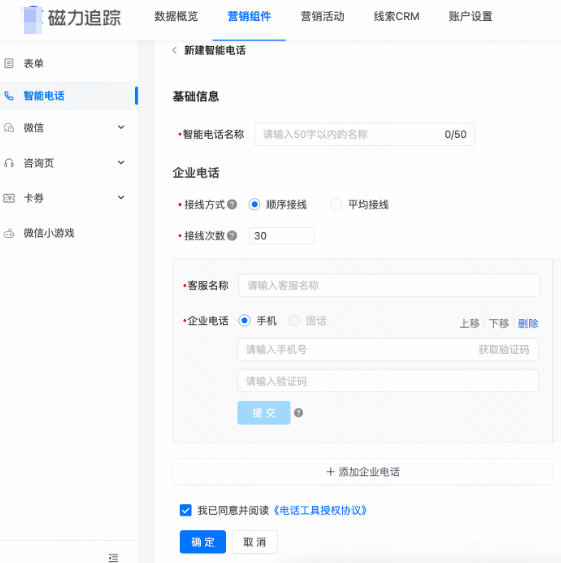
Task: Open the 《电话工具授权协议》 link
Action: [320, 510]
